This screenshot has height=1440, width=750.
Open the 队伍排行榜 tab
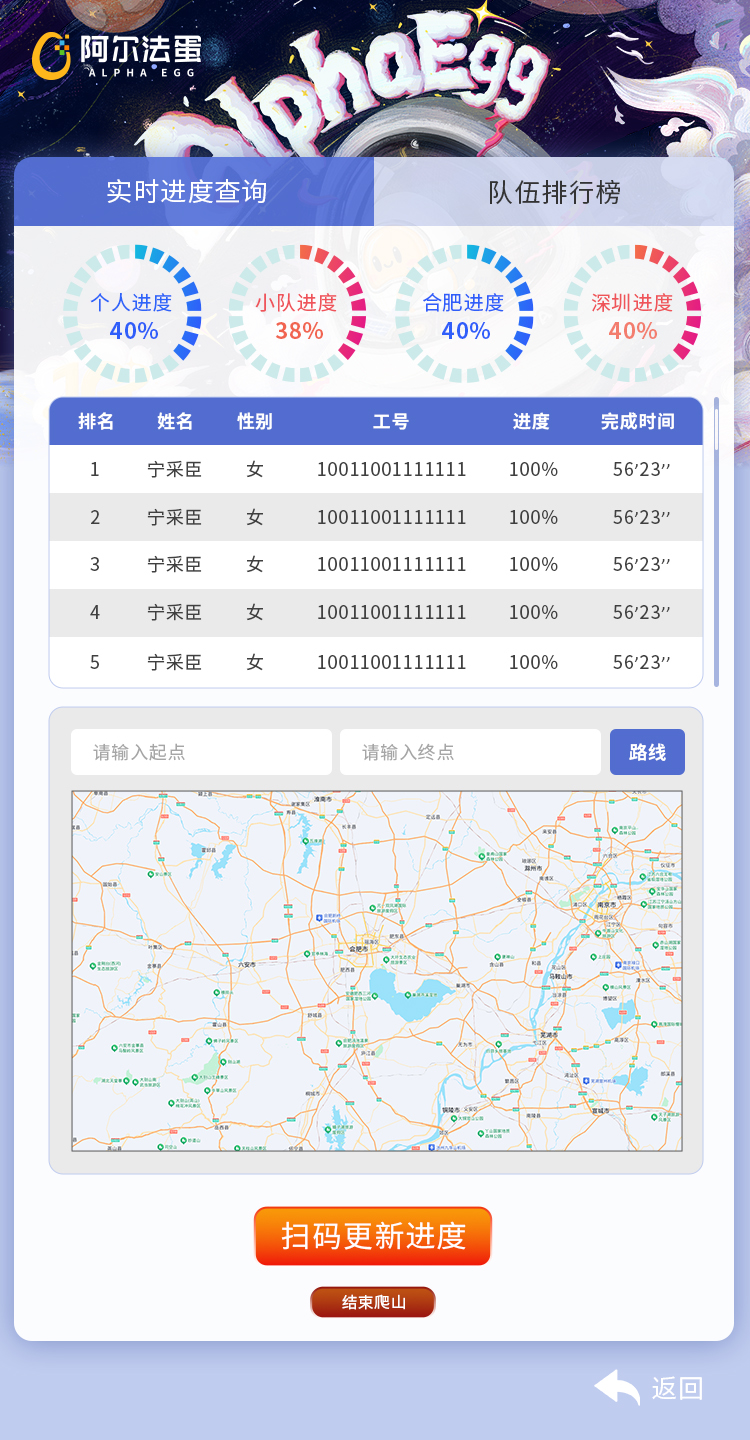(x=554, y=191)
